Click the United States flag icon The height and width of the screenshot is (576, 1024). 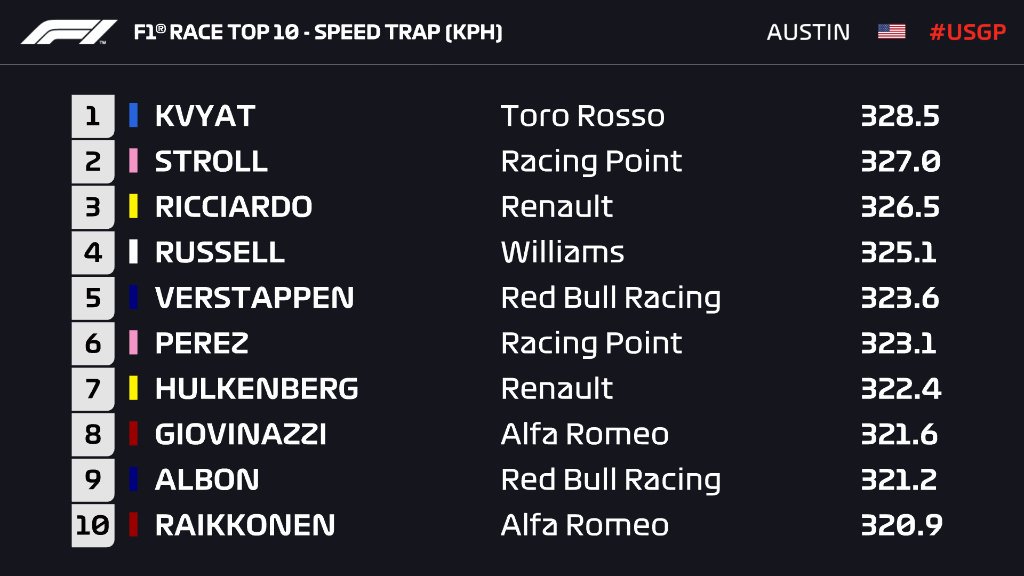point(891,31)
